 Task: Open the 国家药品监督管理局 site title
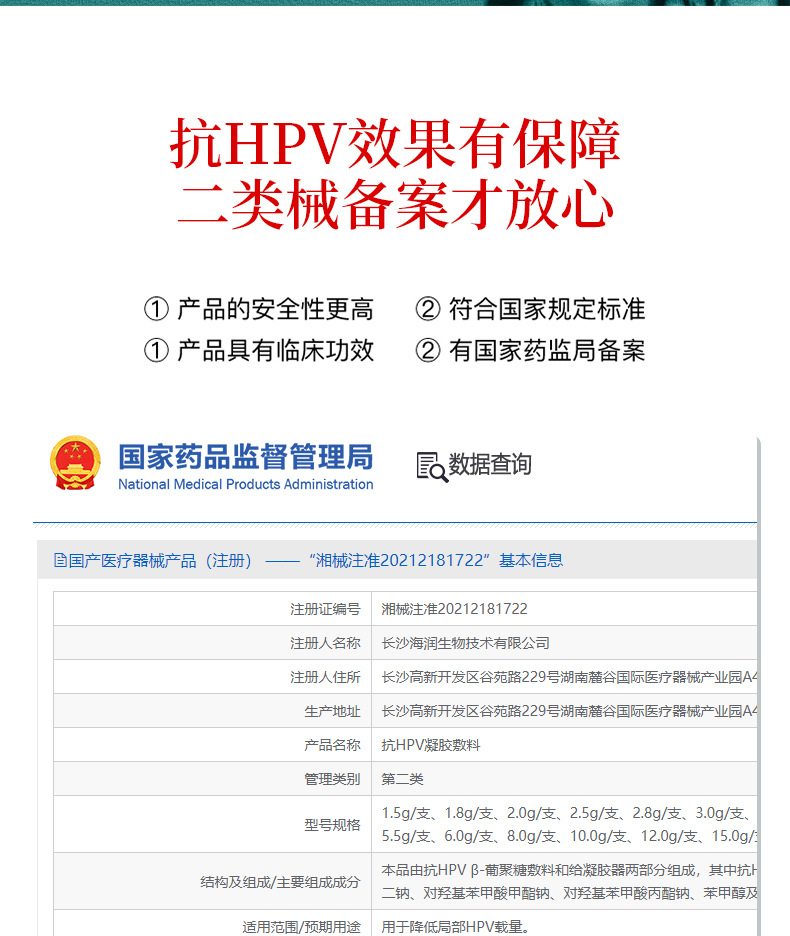pos(245,457)
